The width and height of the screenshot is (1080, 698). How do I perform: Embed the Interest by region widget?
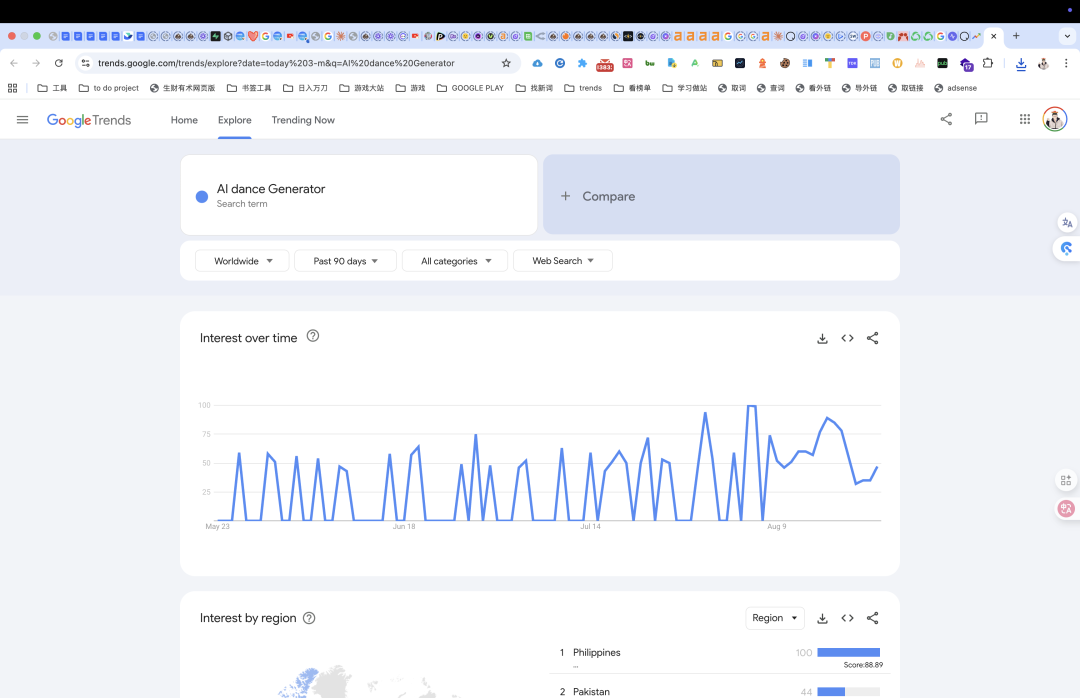coord(847,618)
